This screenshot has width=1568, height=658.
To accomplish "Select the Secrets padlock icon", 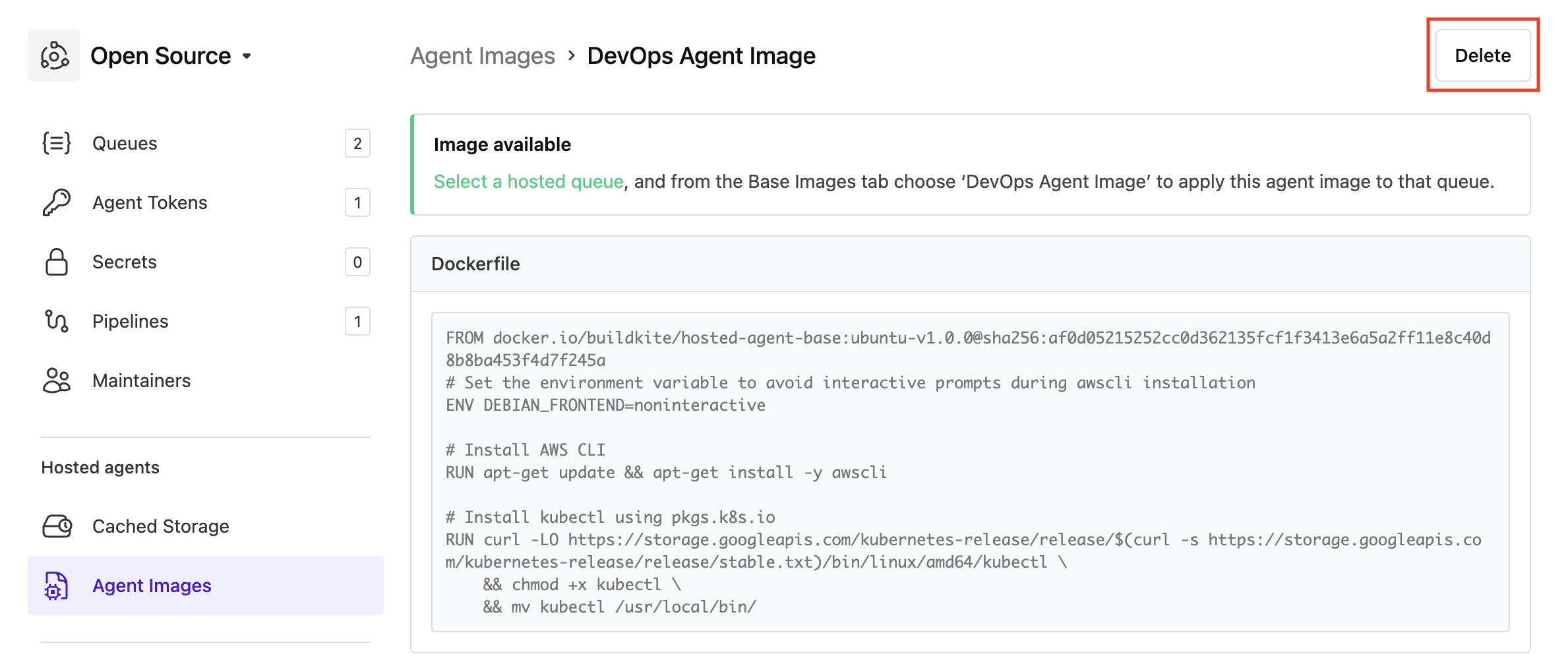I will coord(56,262).
